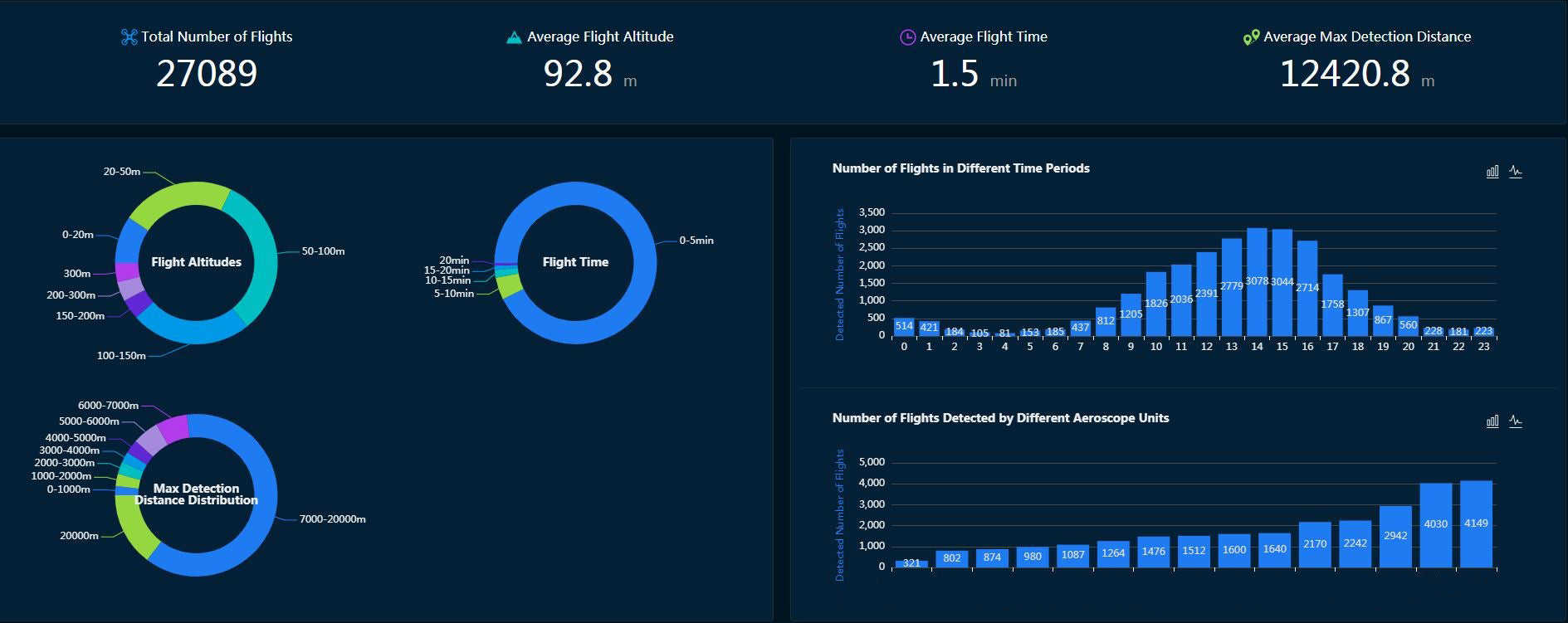Switch Aeroscope Units chart to line view icon
The image size is (1568, 623).
pyautogui.click(x=1516, y=421)
